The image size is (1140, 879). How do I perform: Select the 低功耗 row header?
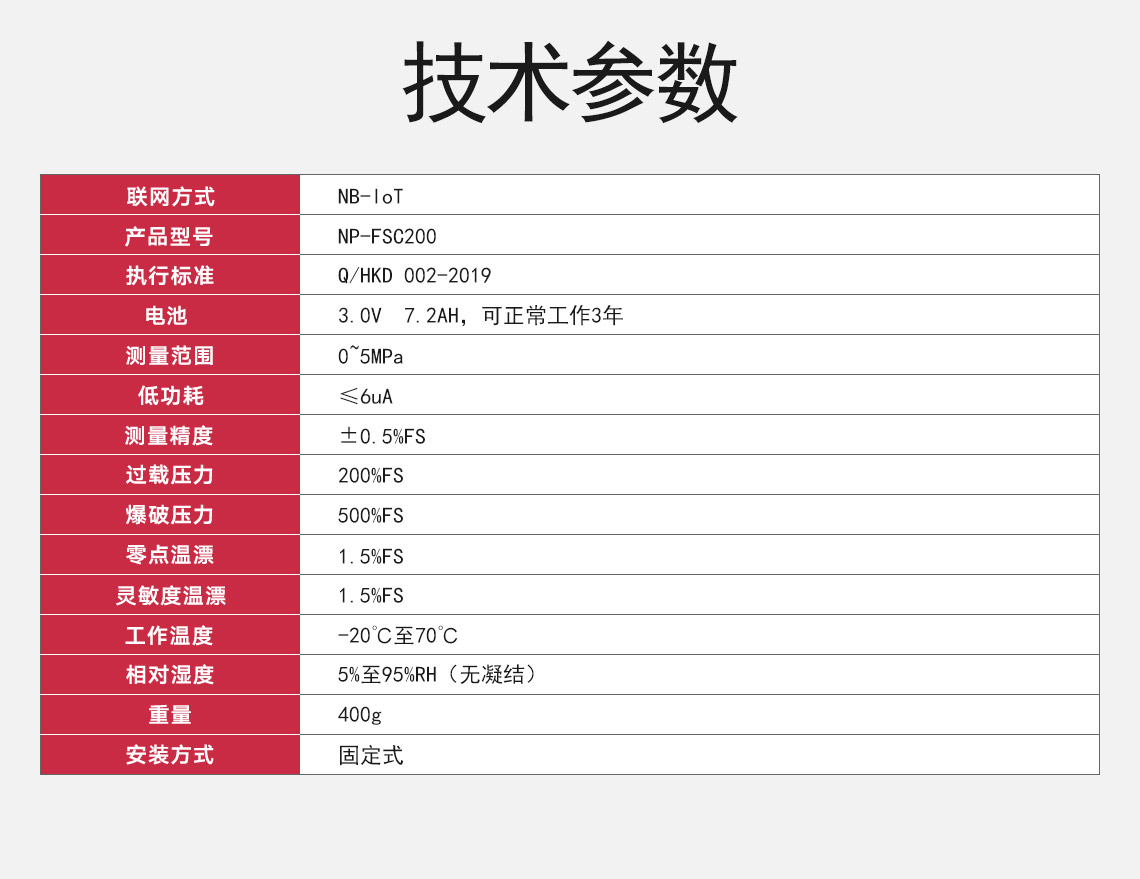pos(170,395)
